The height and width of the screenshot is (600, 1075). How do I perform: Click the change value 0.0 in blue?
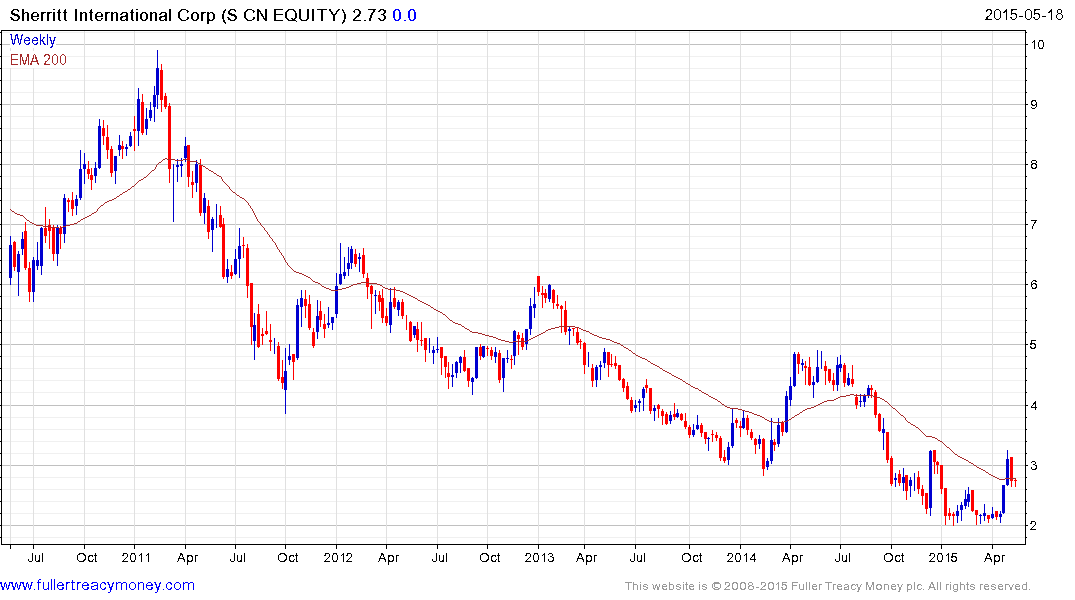coord(404,15)
